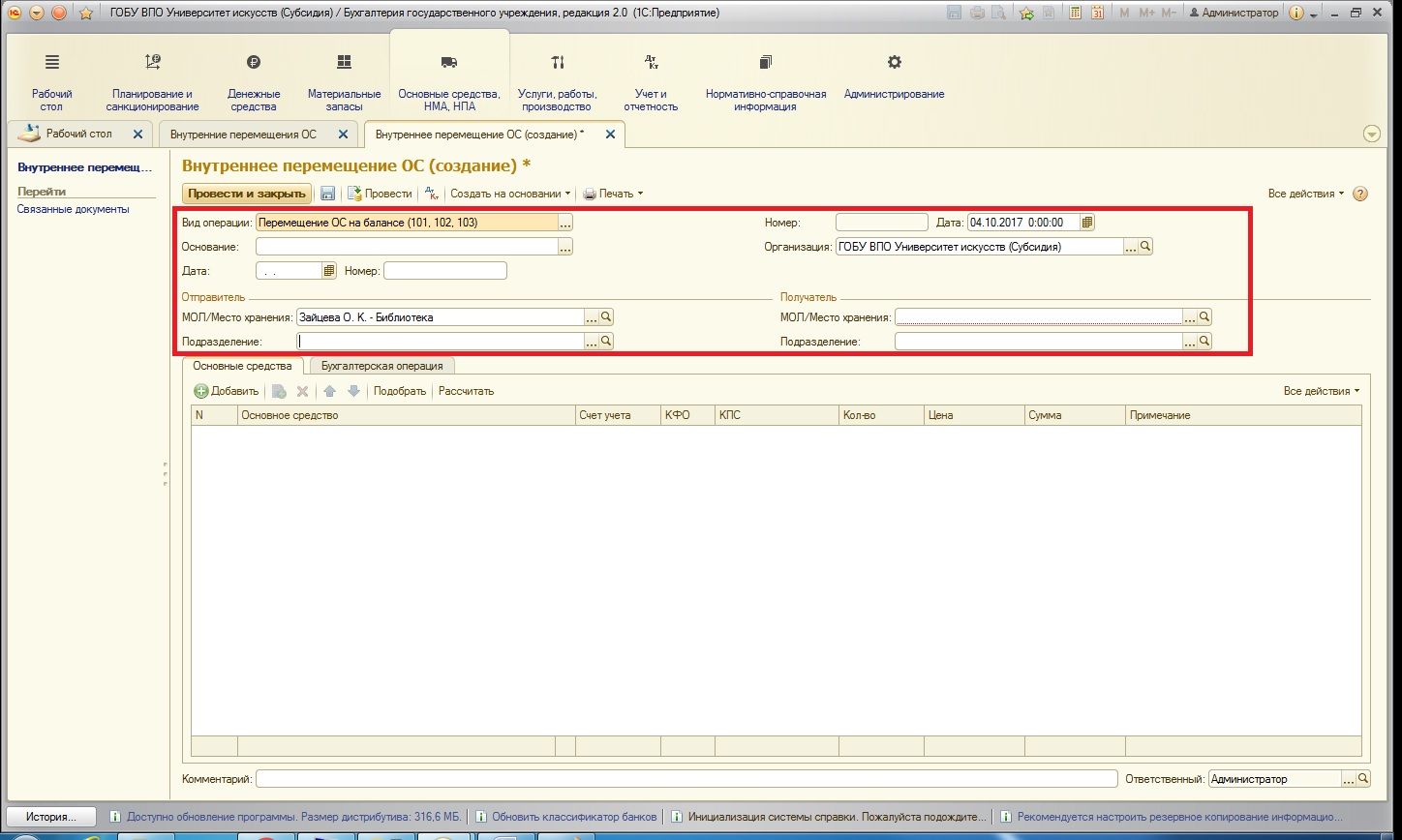Open Основные средства, НМА, НПА section
The height and width of the screenshot is (840, 1402).
point(449,81)
